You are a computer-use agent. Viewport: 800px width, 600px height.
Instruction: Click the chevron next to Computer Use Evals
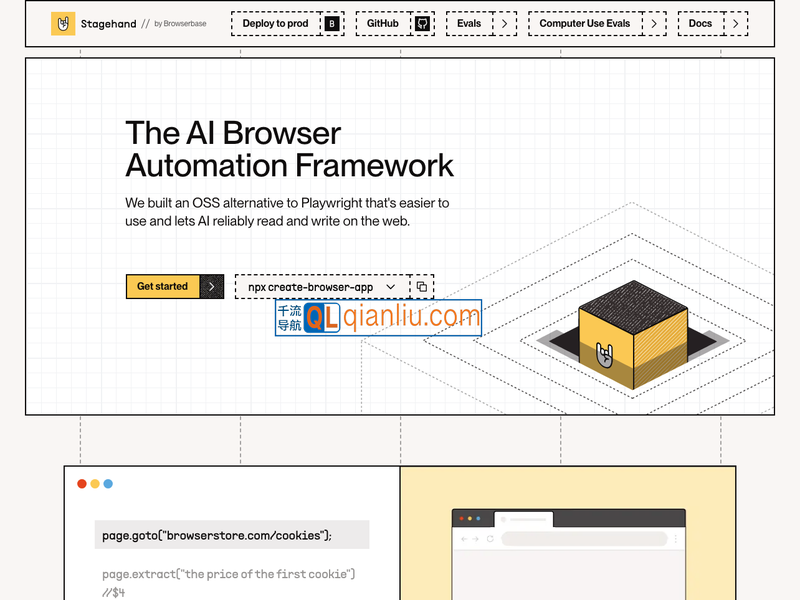coord(654,23)
